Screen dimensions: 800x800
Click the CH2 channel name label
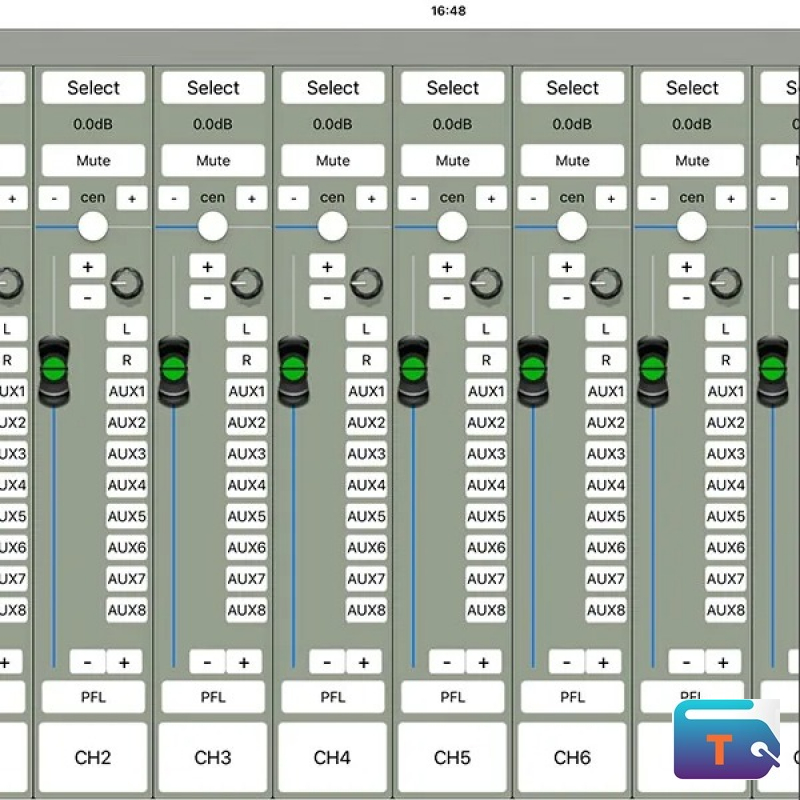93,757
